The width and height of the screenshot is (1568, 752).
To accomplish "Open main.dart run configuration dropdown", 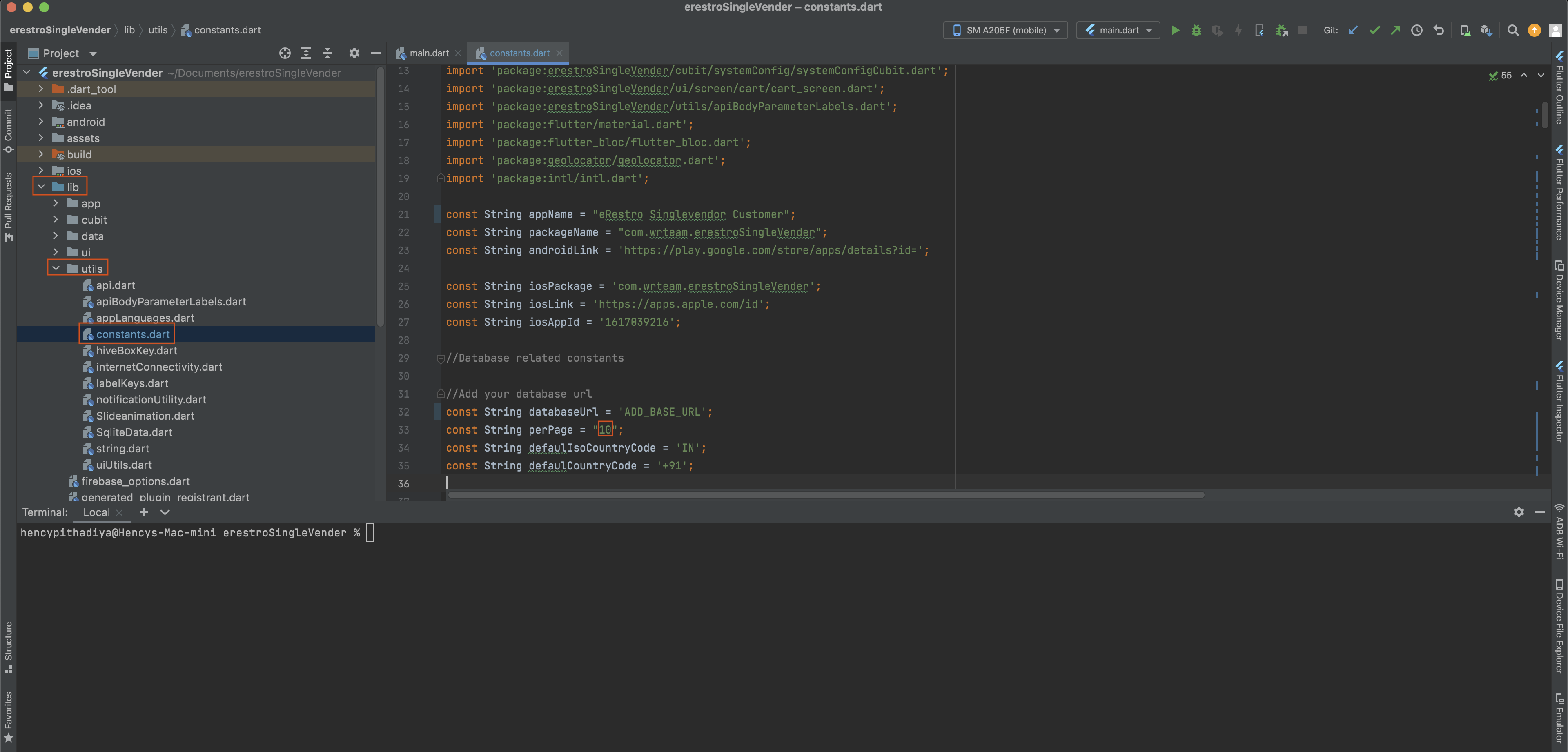I will click(1118, 31).
